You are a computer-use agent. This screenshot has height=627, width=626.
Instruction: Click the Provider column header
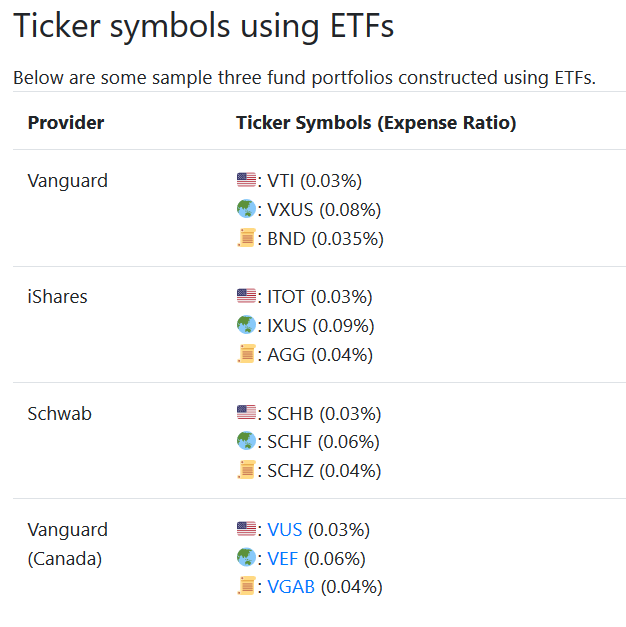point(66,122)
